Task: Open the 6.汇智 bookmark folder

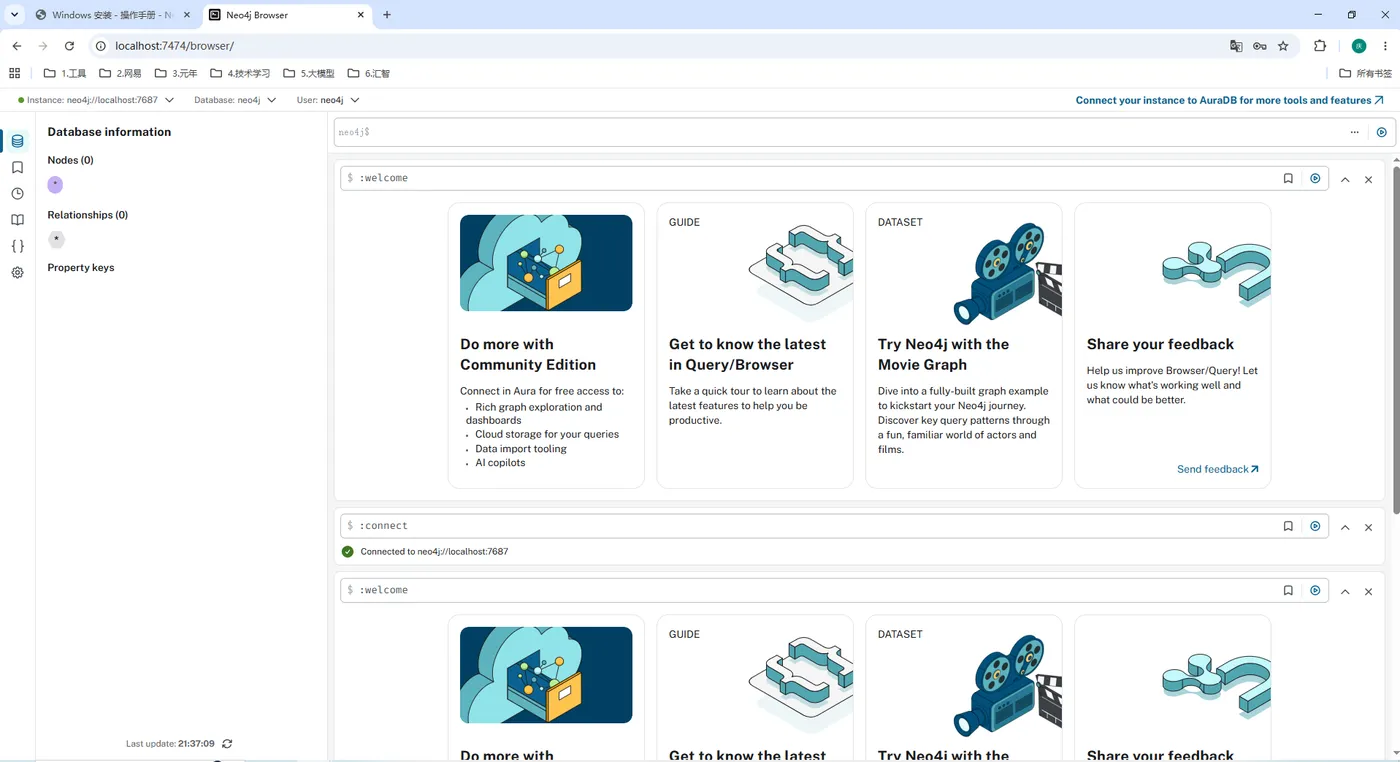Action: tap(369, 73)
